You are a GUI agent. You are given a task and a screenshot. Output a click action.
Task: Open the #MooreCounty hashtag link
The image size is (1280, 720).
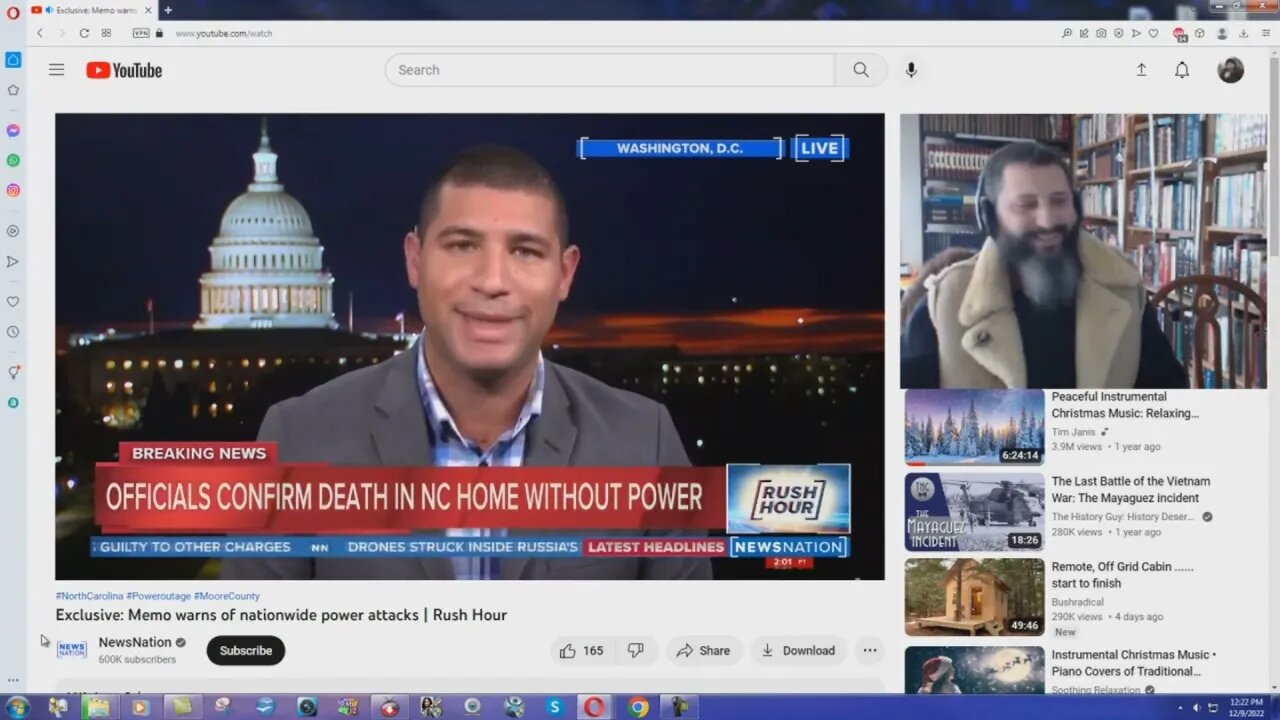[x=227, y=596]
